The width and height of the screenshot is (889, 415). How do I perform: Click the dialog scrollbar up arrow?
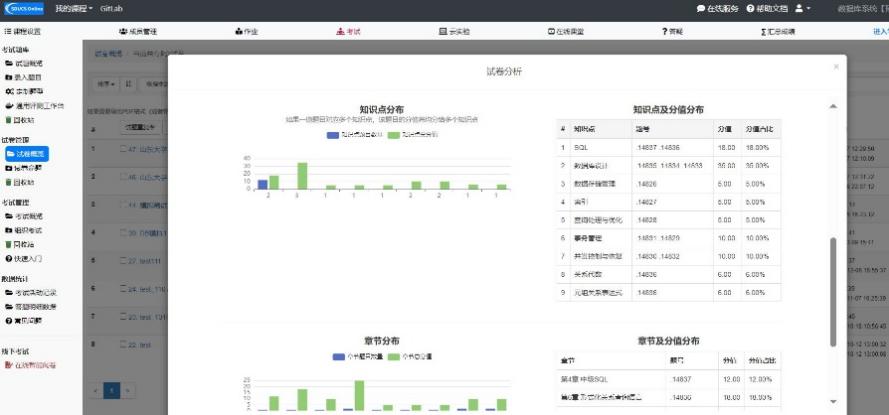coord(831,106)
